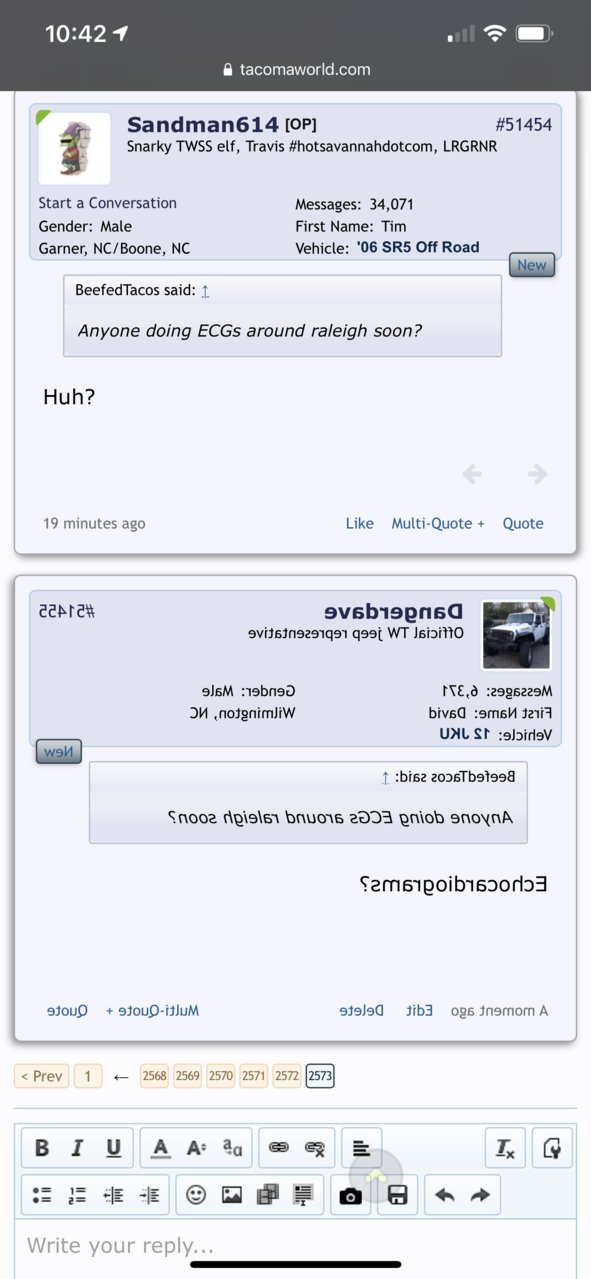Toggle italic formatting in reply editor
The width and height of the screenshot is (591, 1279).
tap(78, 1148)
